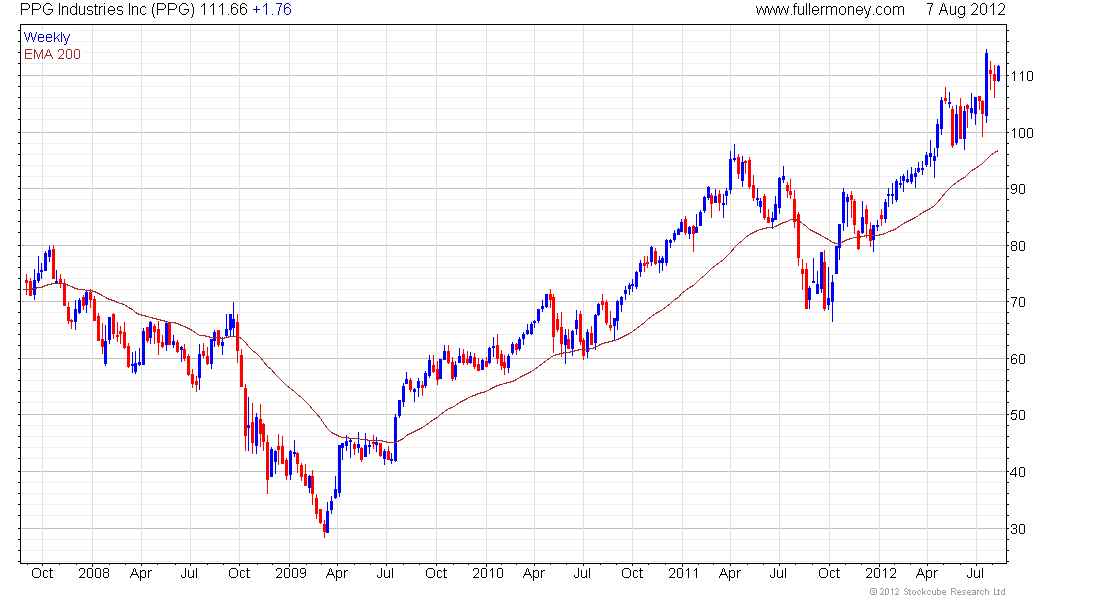Click the 2009 year label on time axis
The width and height of the screenshot is (1100, 600).
point(290,573)
